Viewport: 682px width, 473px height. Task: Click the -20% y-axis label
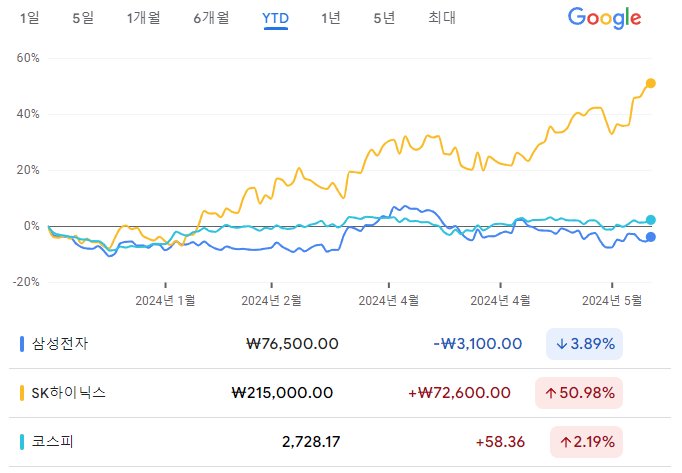(26, 282)
